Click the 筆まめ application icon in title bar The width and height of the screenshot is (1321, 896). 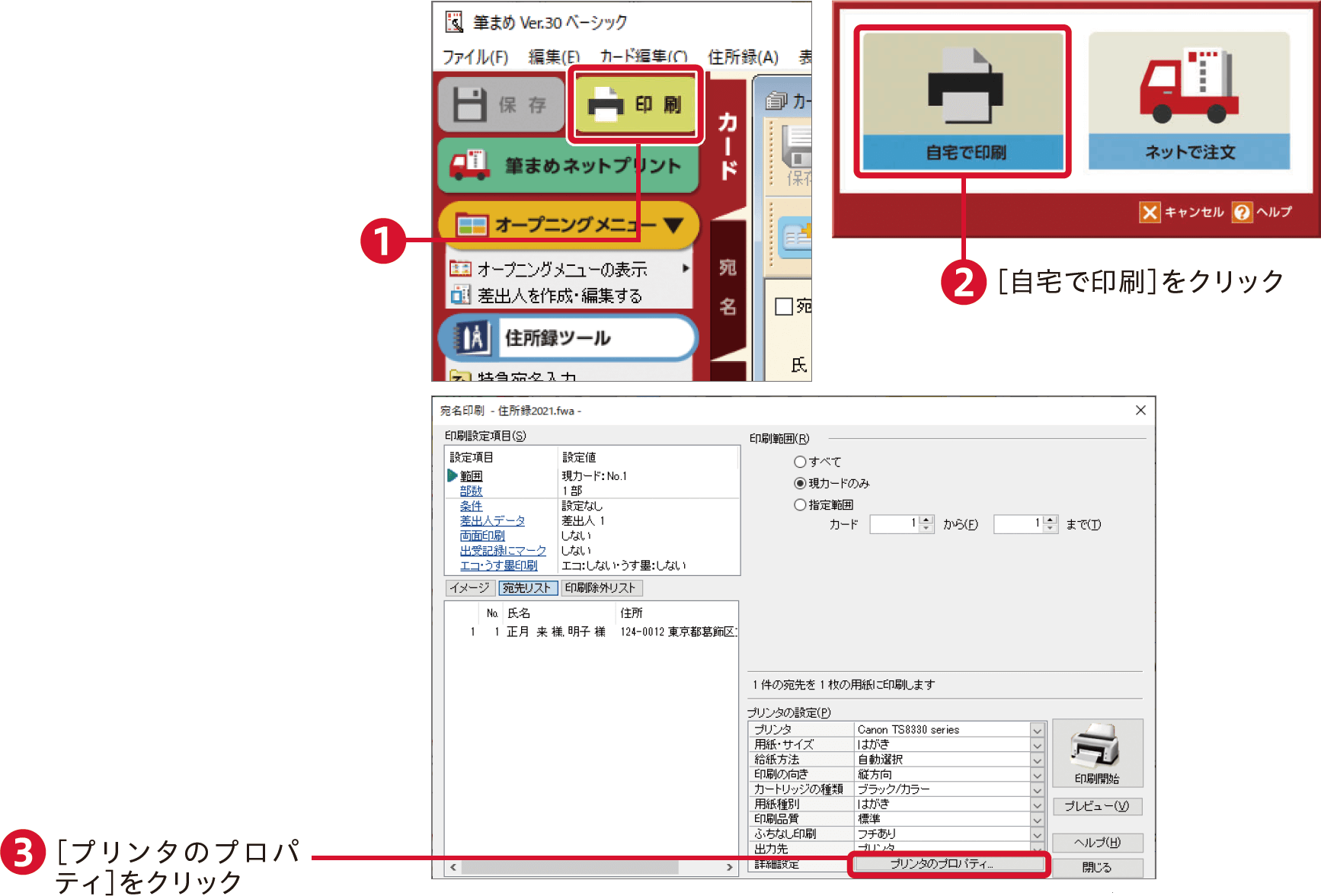coord(454,22)
